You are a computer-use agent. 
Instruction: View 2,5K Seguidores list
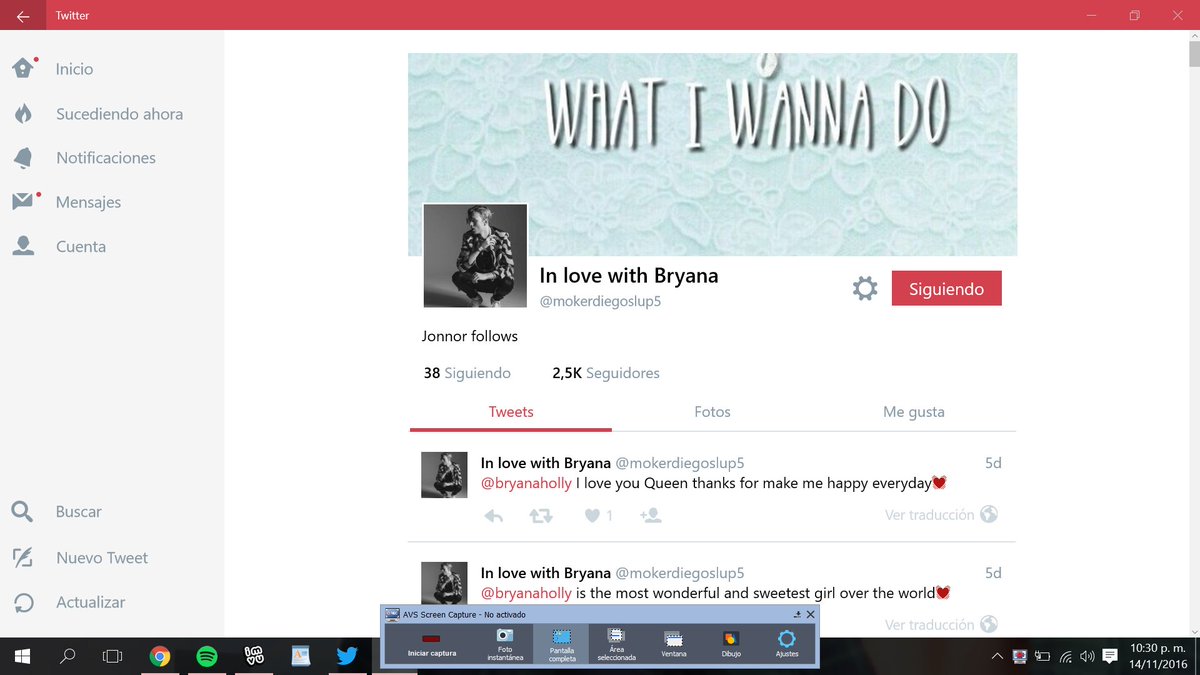606,373
